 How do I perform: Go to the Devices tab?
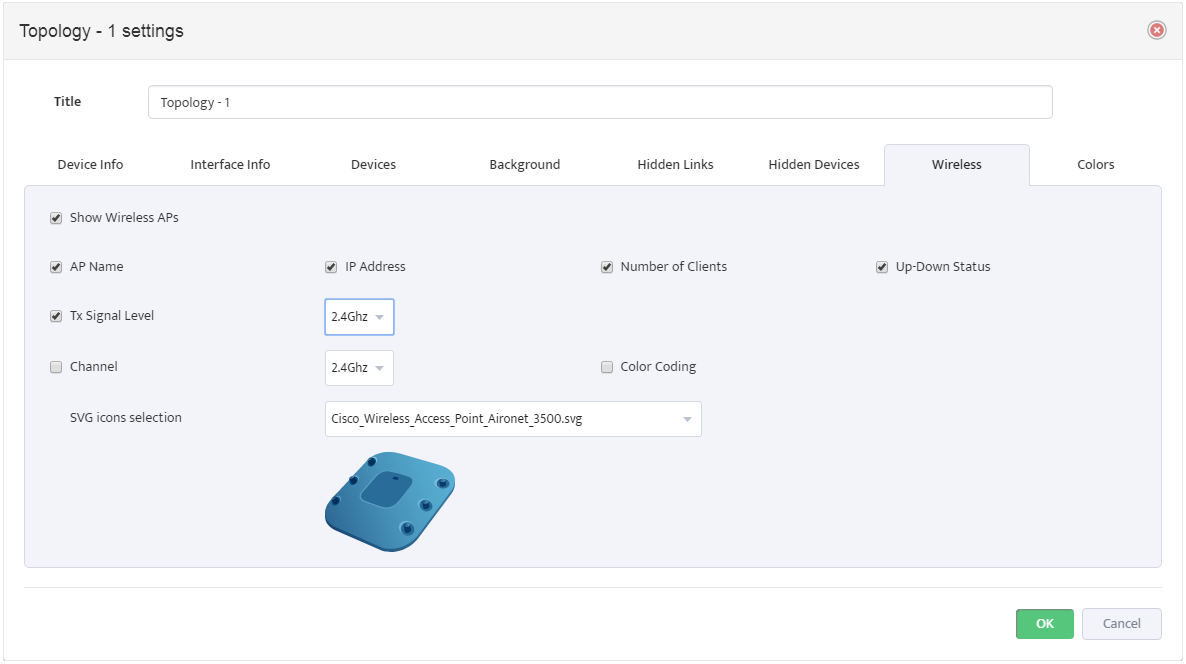(374, 164)
